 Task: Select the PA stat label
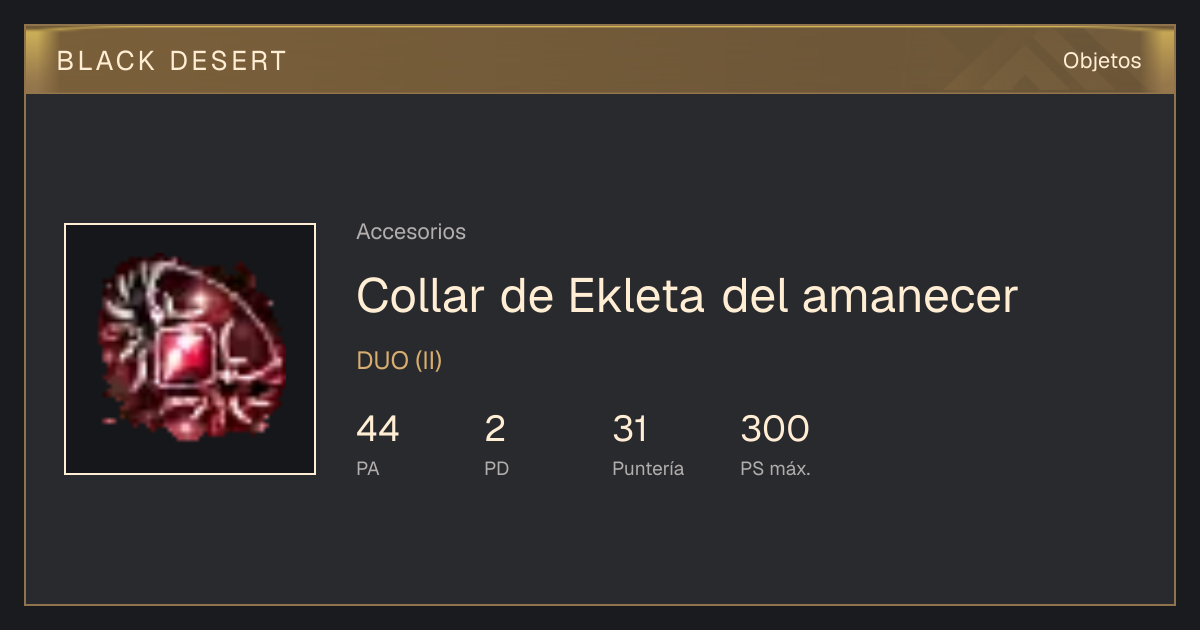368,469
